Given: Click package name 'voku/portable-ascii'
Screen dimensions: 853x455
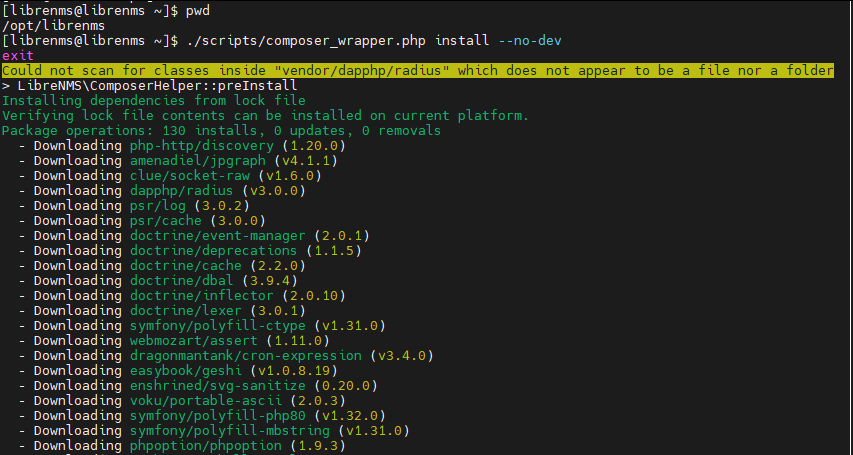Looking at the screenshot, I should click(x=206, y=401).
